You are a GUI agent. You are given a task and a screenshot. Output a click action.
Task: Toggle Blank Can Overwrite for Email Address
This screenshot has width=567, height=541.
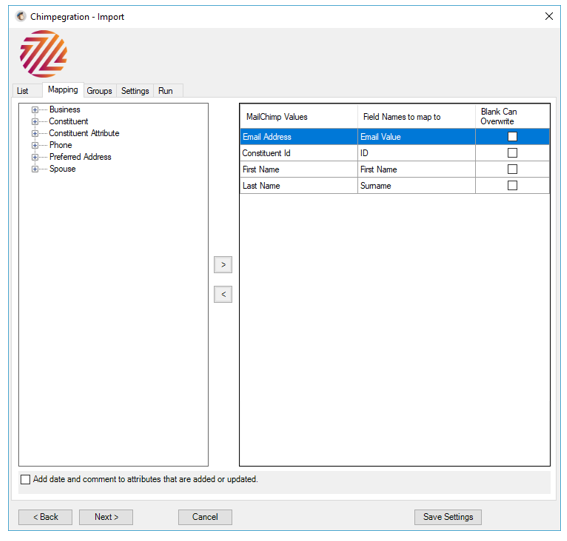512,137
